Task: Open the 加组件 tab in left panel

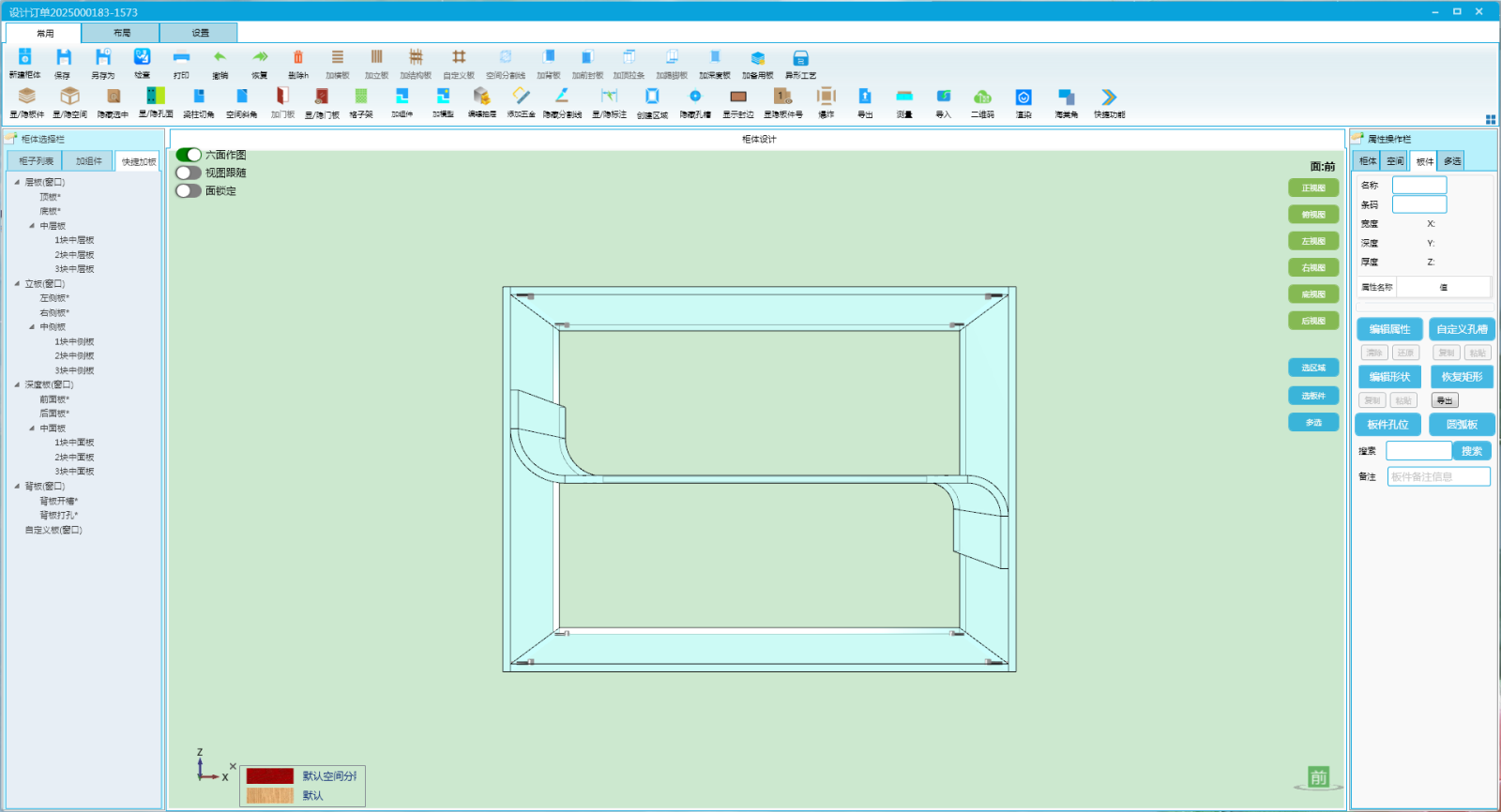Action: (x=88, y=161)
